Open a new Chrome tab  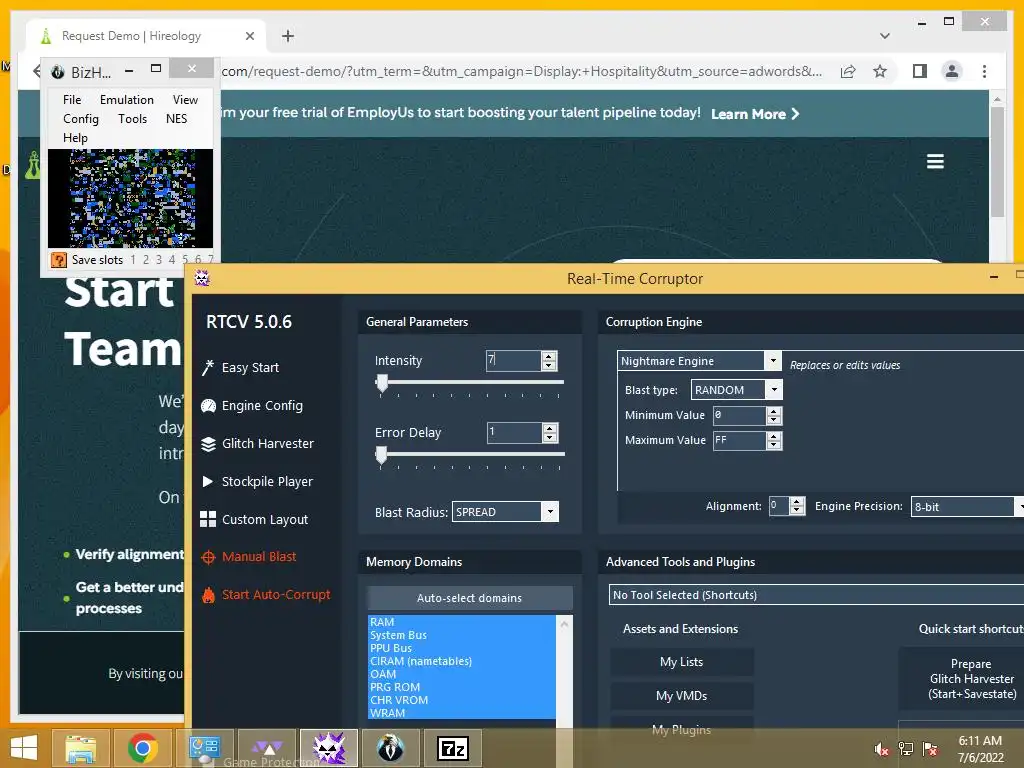(x=288, y=36)
